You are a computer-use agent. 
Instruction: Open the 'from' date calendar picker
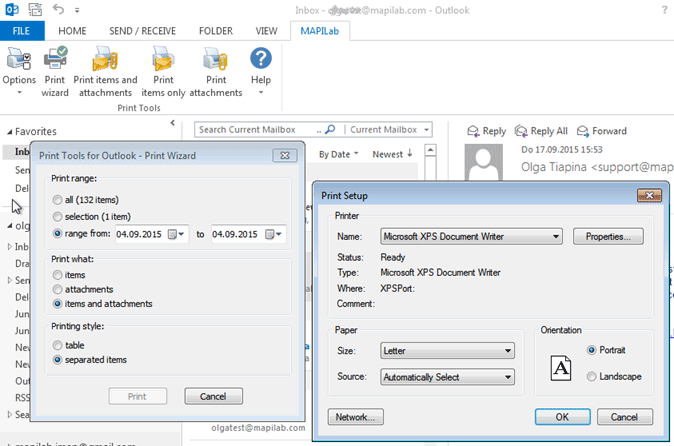click(x=176, y=234)
